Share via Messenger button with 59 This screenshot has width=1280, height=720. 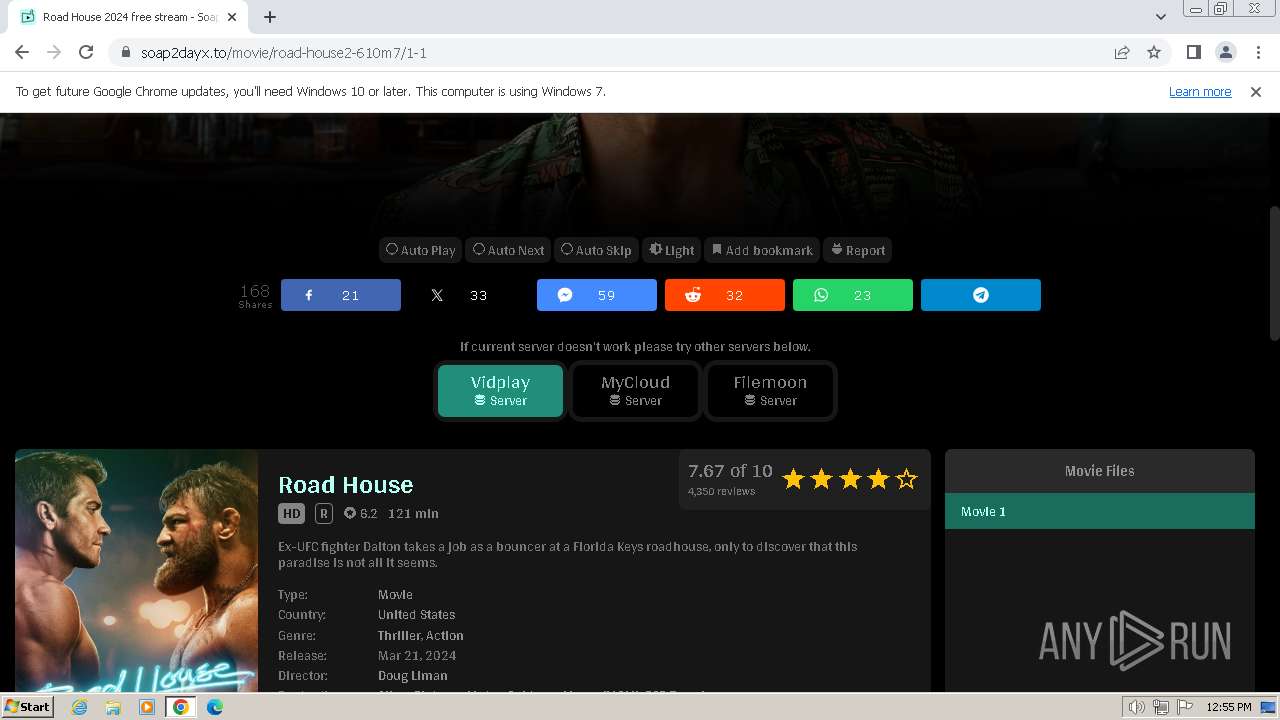tap(597, 295)
